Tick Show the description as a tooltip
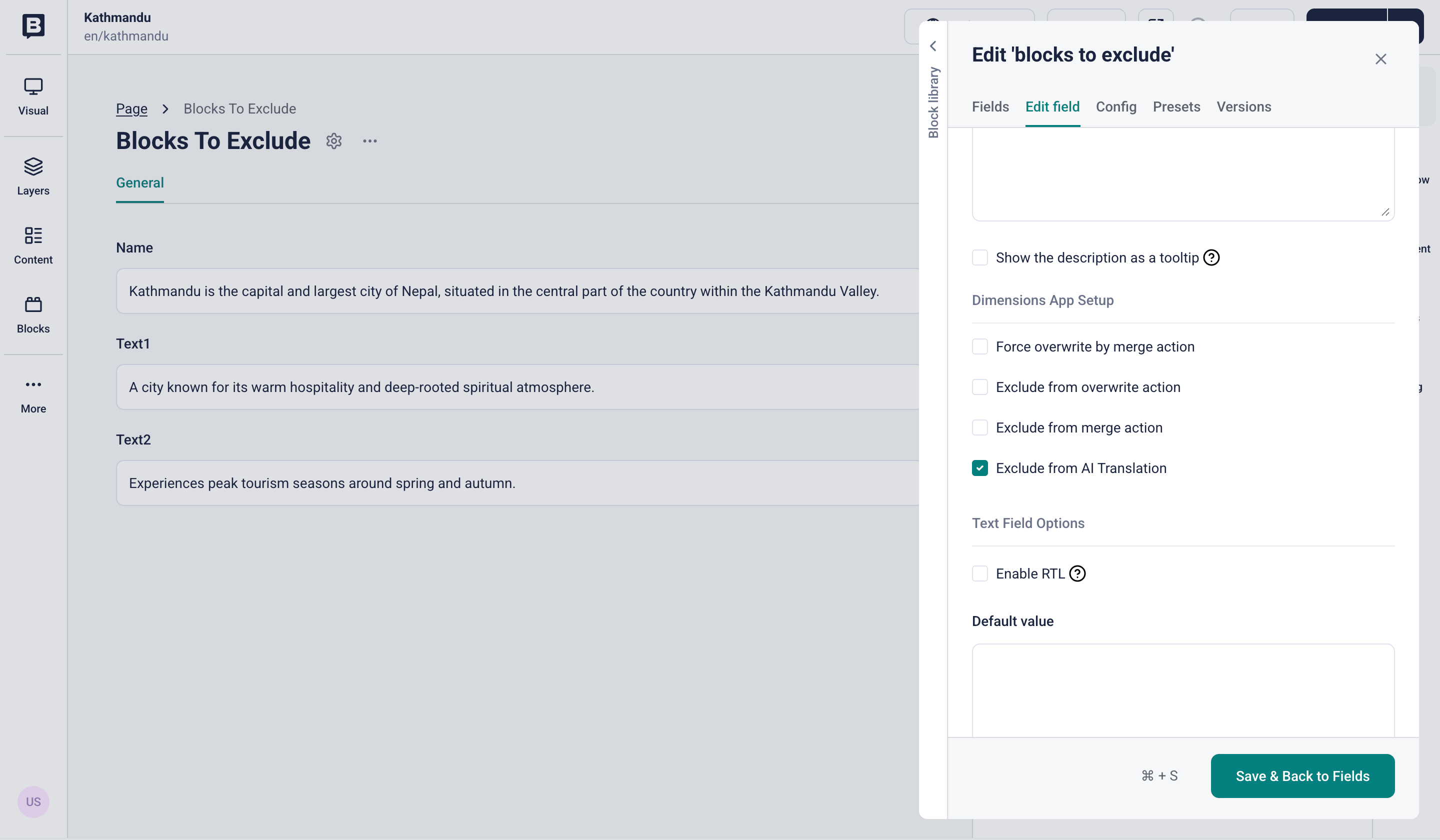 (x=979, y=257)
